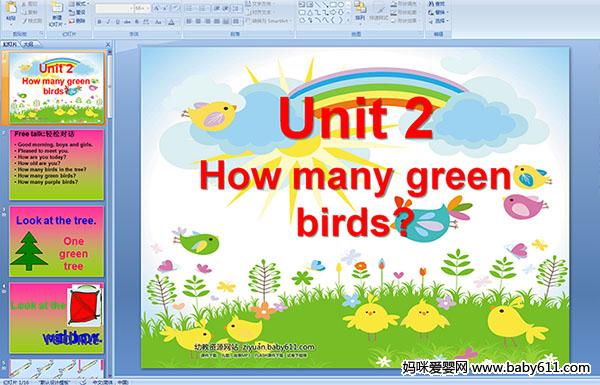This screenshot has width=600, height=385.
Task: Switch to the Slides pane tab
Action: pyautogui.click(x=10, y=44)
